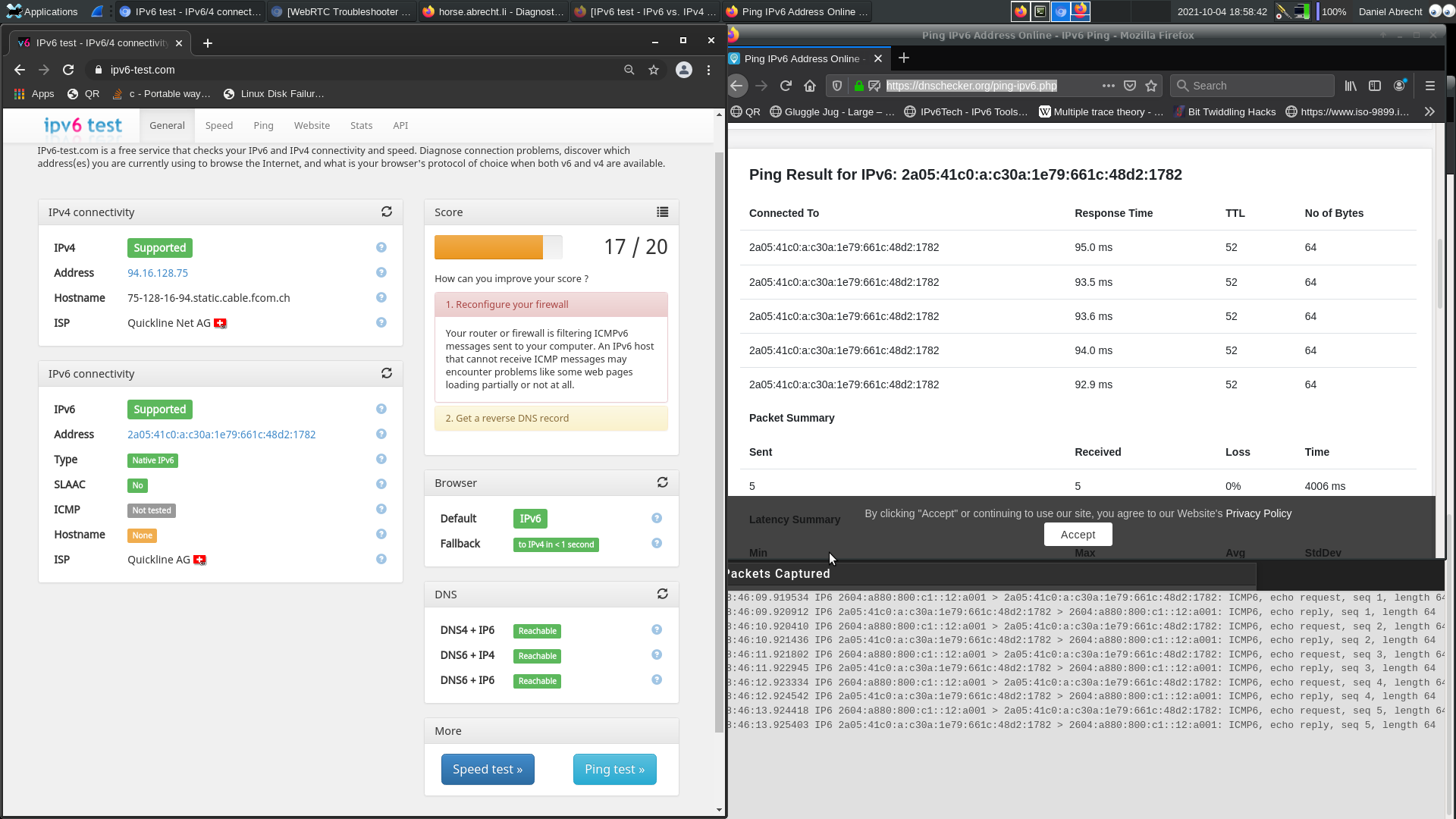Open the Score details list icon

coord(663,212)
